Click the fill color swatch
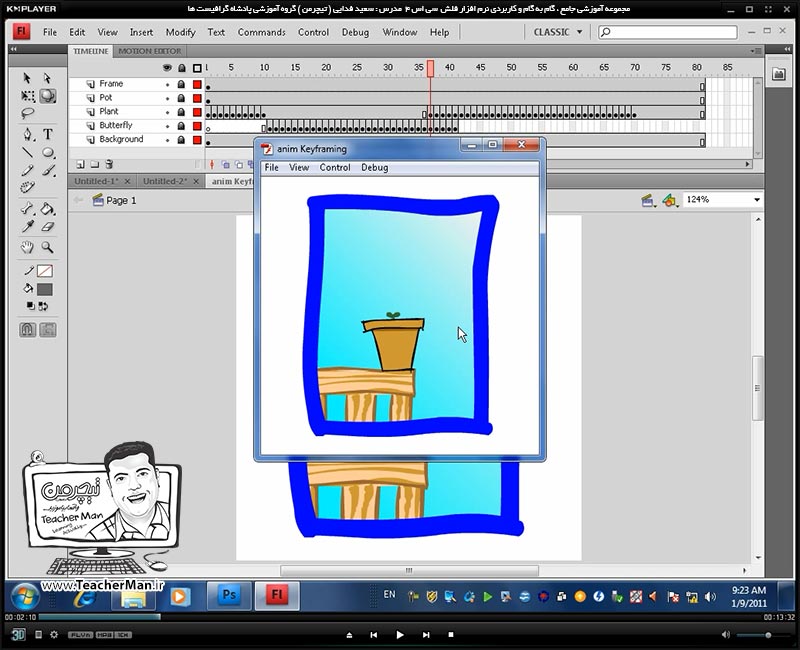Screen dimensions: 800x650 45,289
